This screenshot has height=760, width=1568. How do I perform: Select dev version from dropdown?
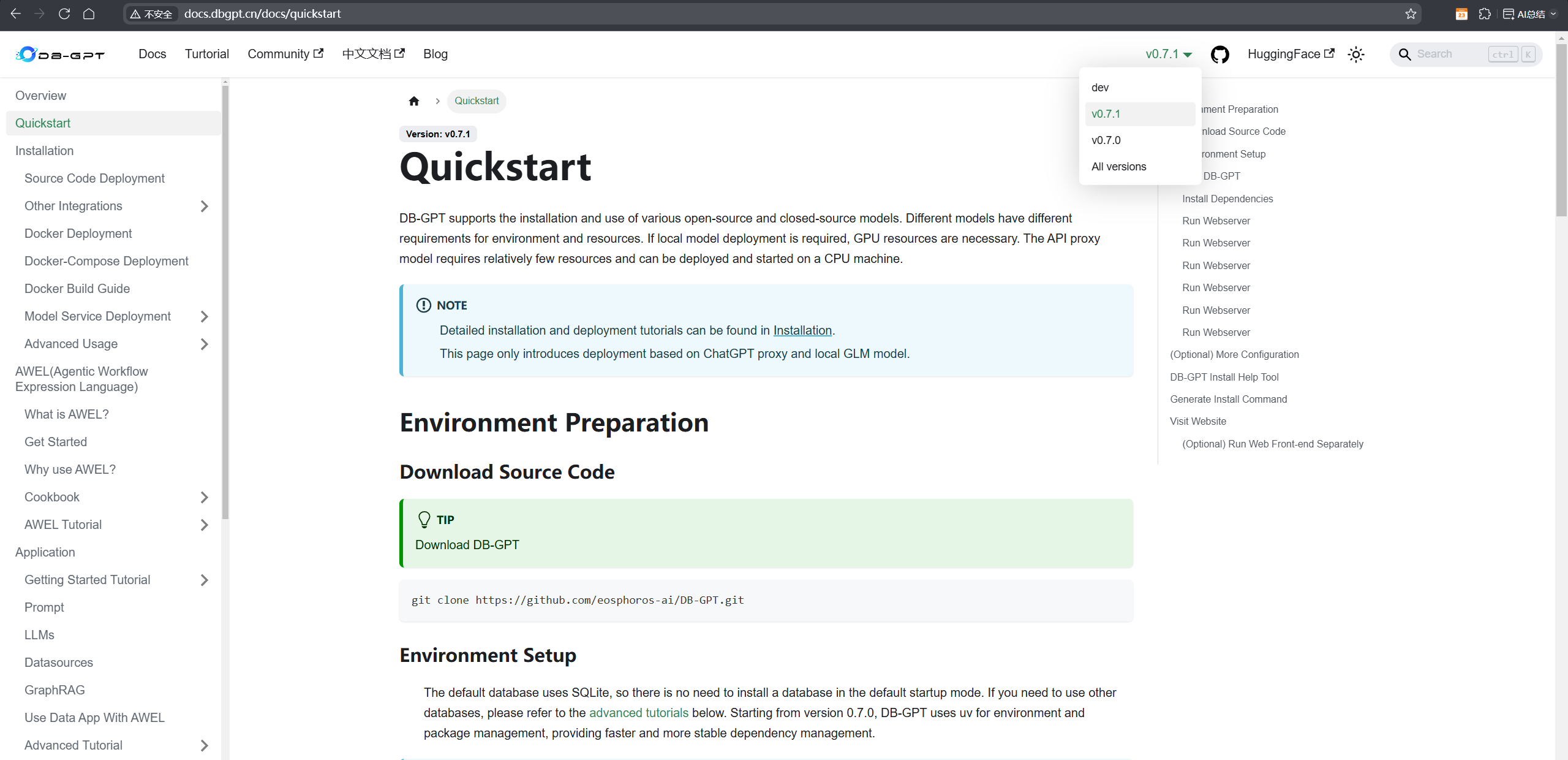coord(1100,88)
